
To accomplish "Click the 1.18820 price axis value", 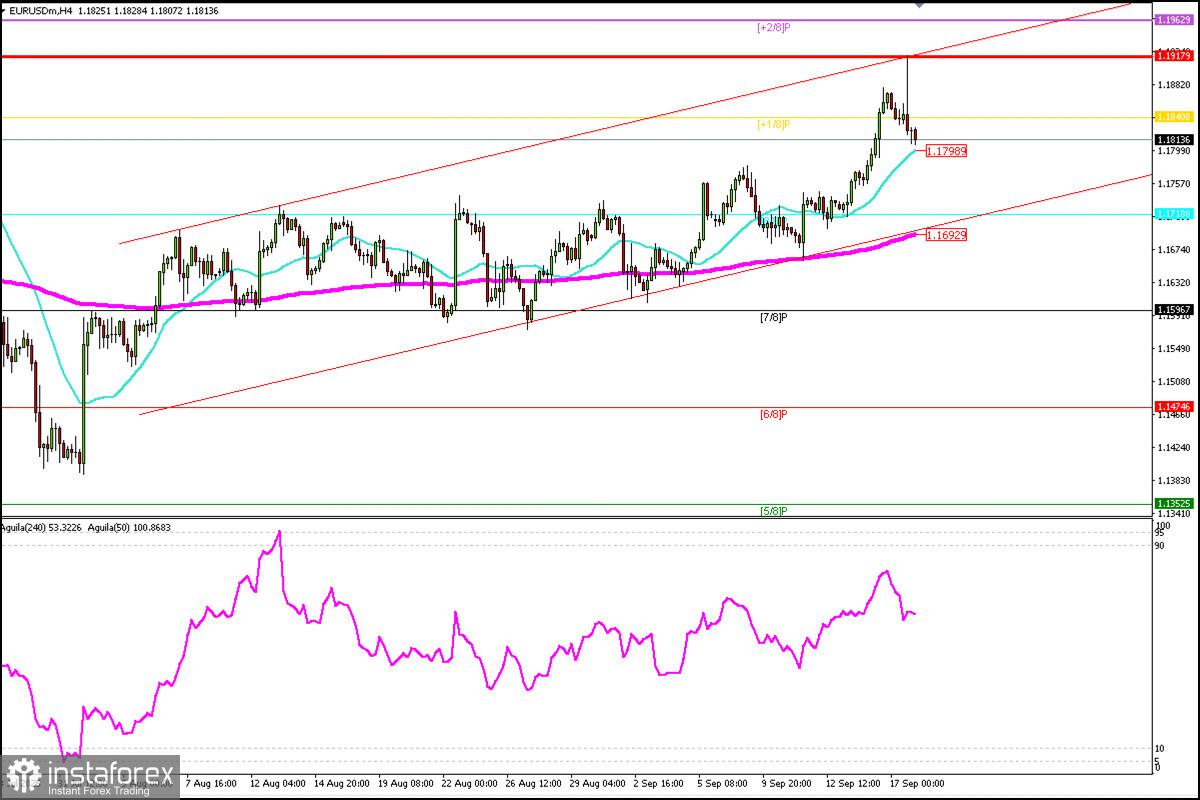I will (x=1175, y=85).
